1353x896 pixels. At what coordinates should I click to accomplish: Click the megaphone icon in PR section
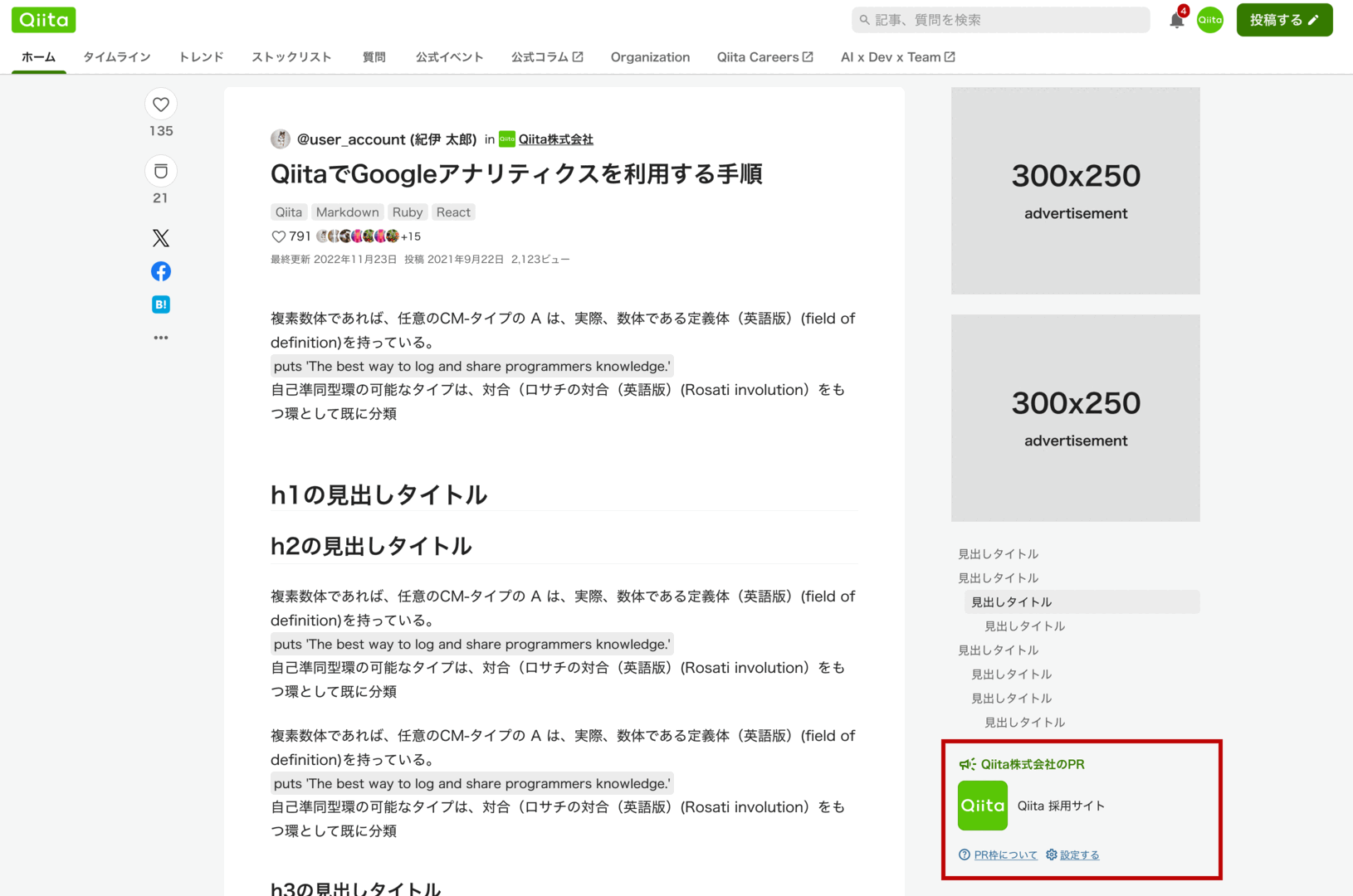point(967,764)
